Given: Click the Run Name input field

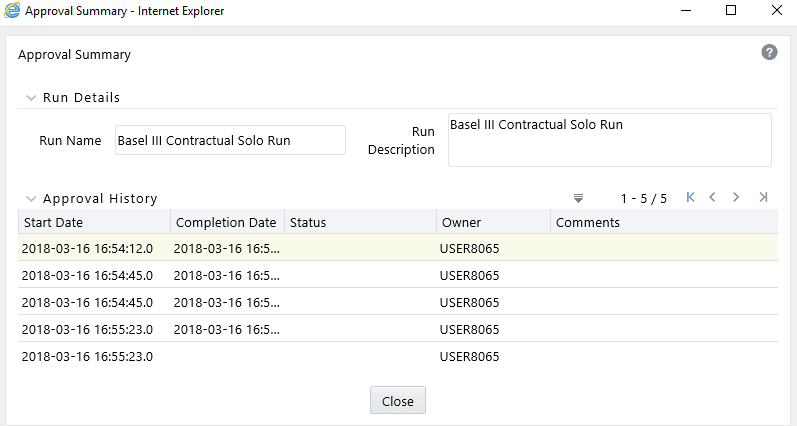Looking at the screenshot, I should coord(230,140).
